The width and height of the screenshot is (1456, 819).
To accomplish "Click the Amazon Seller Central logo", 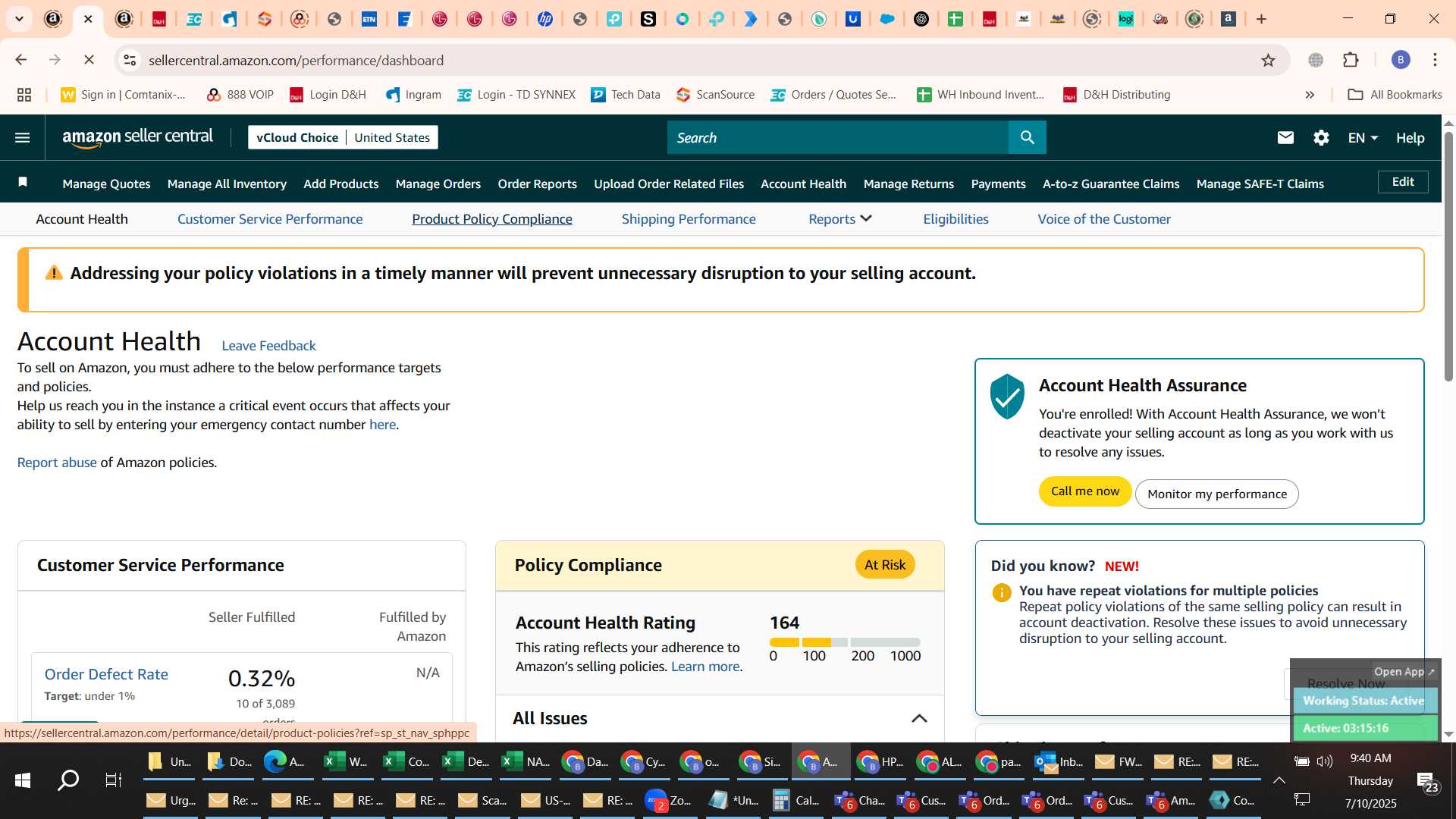I will coord(137,137).
